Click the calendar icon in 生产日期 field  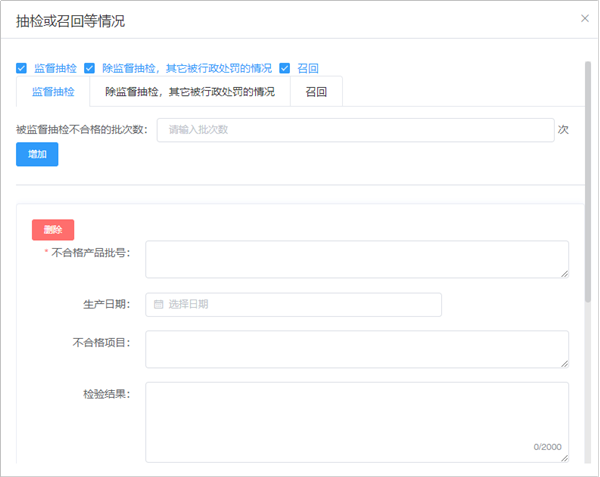(x=158, y=305)
